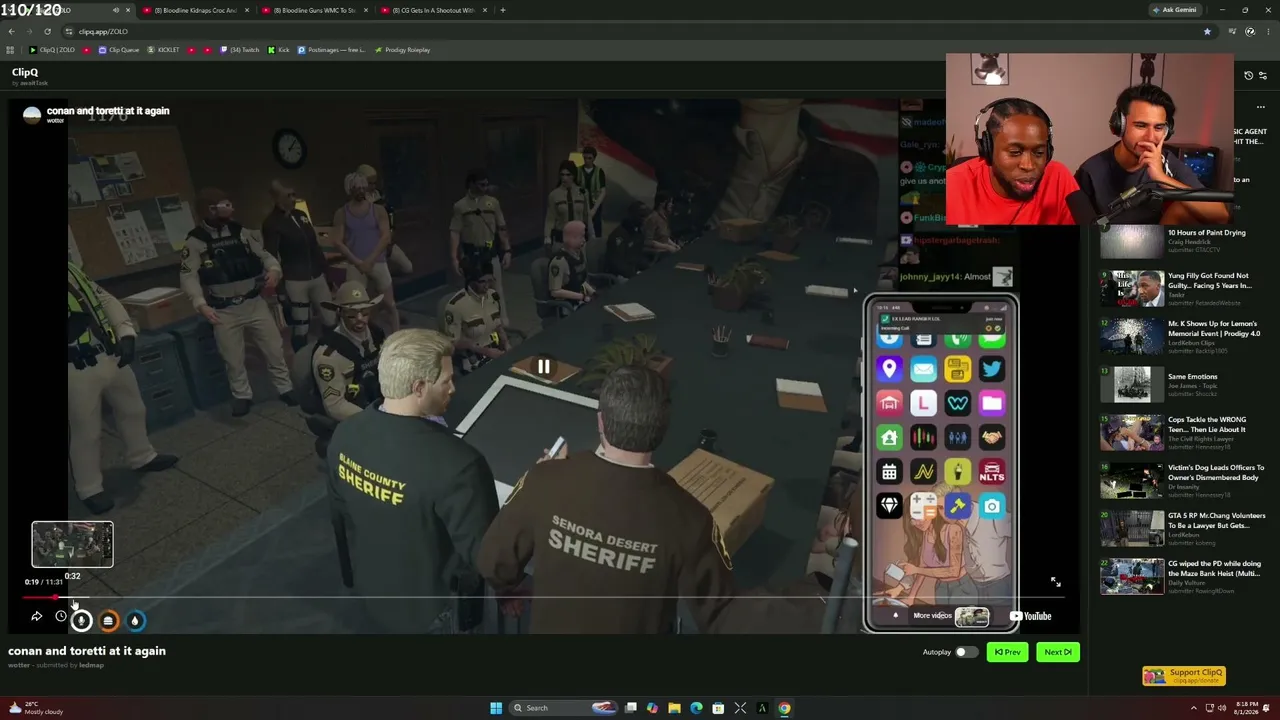Close the 'Bloodline Kidnaps Croc' tab
Screen dimensions: 1280x720
tap(245, 10)
